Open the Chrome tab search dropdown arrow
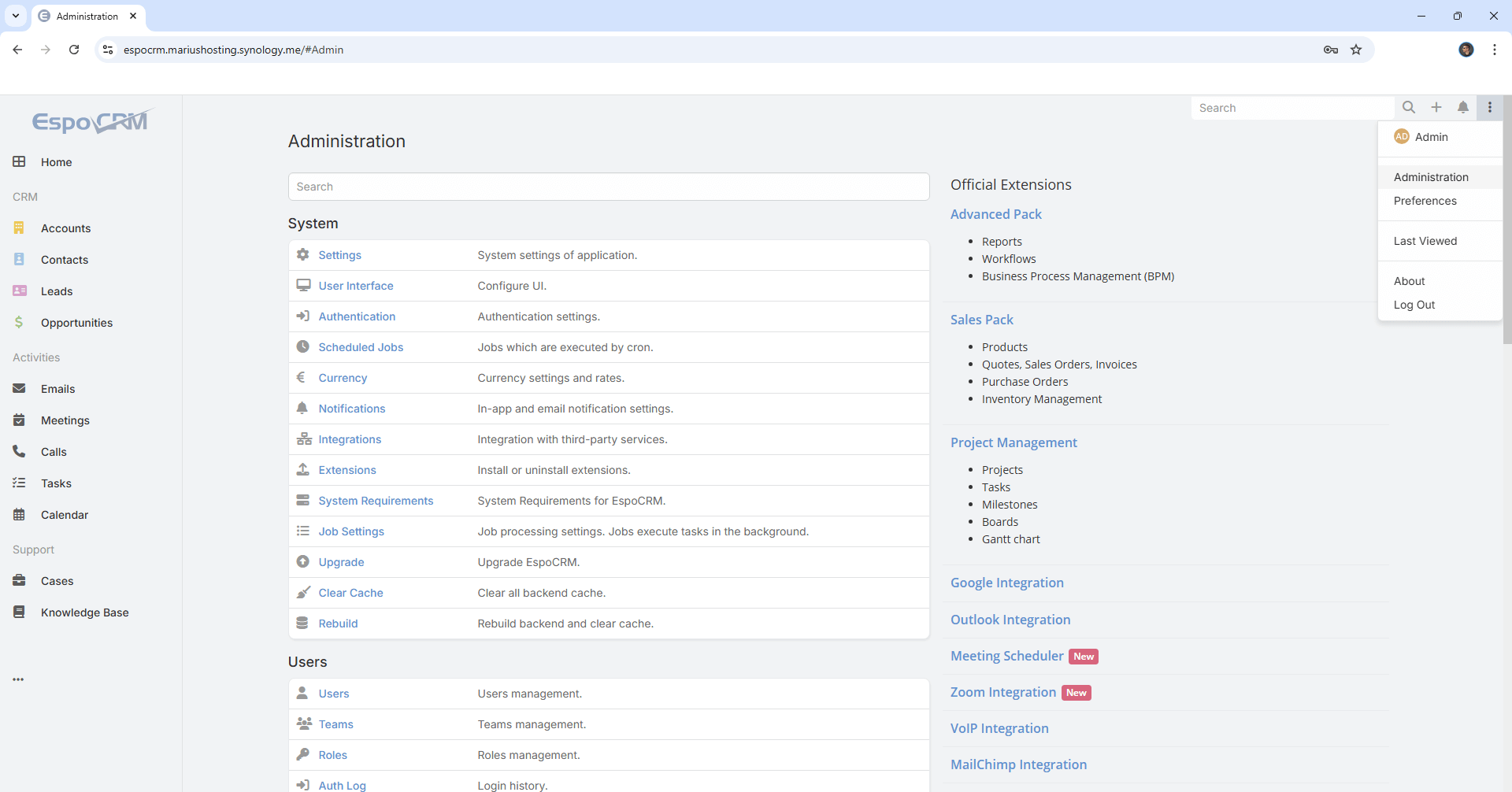Image resolution: width=1512 pixels, height=792 pixels. tap(15, 16)
